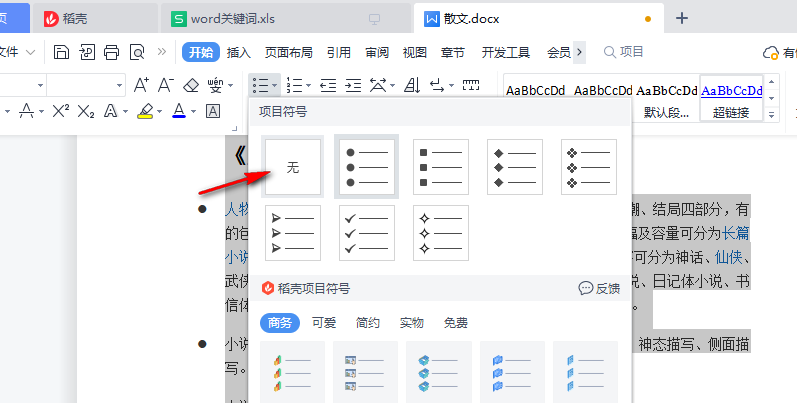Choose the solid square bullet style
Viewport: 797px width, 403px height.
[440, 167]
